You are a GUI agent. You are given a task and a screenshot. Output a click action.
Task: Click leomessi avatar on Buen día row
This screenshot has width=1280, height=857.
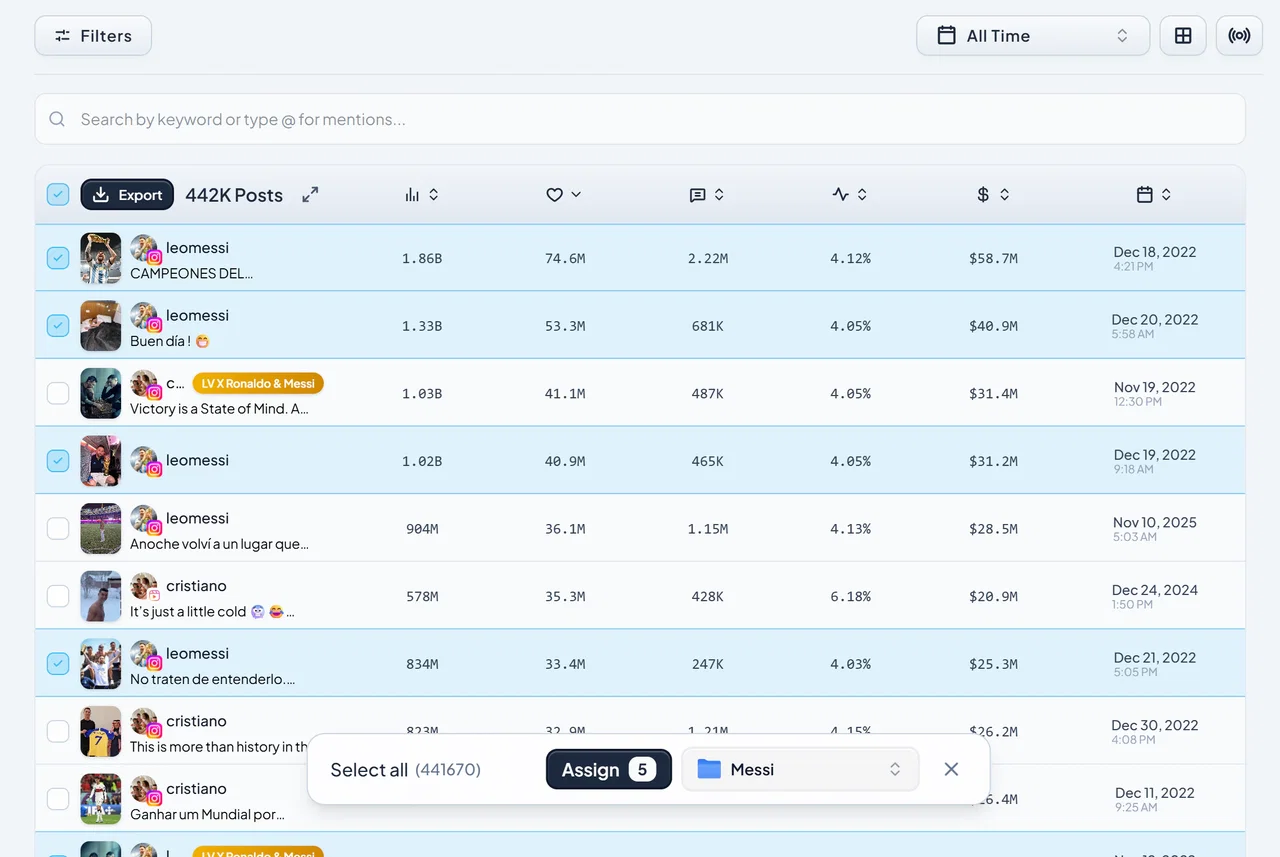click(x=145, y=317)
